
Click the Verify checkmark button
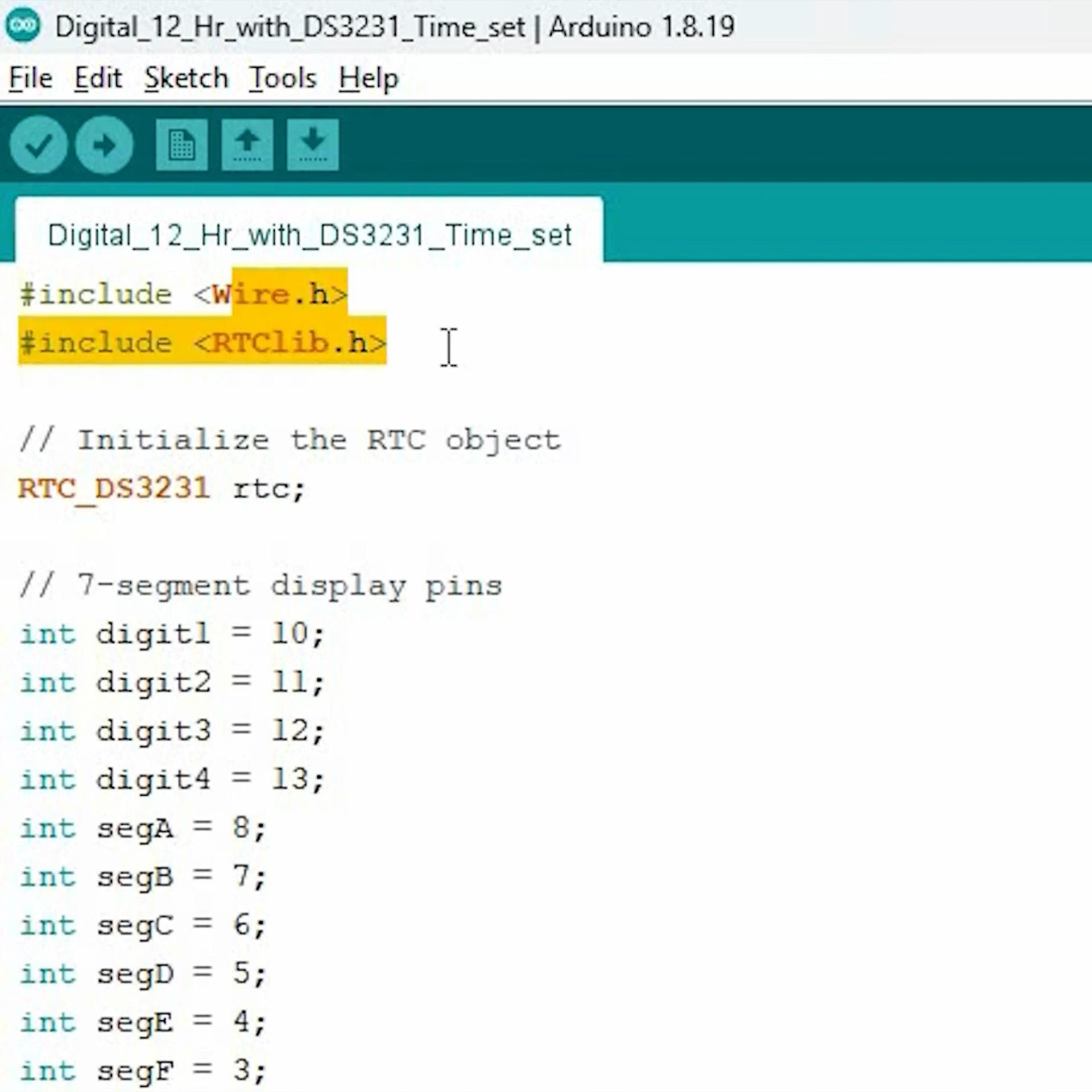pyautogui.click(x=38, y=145)
